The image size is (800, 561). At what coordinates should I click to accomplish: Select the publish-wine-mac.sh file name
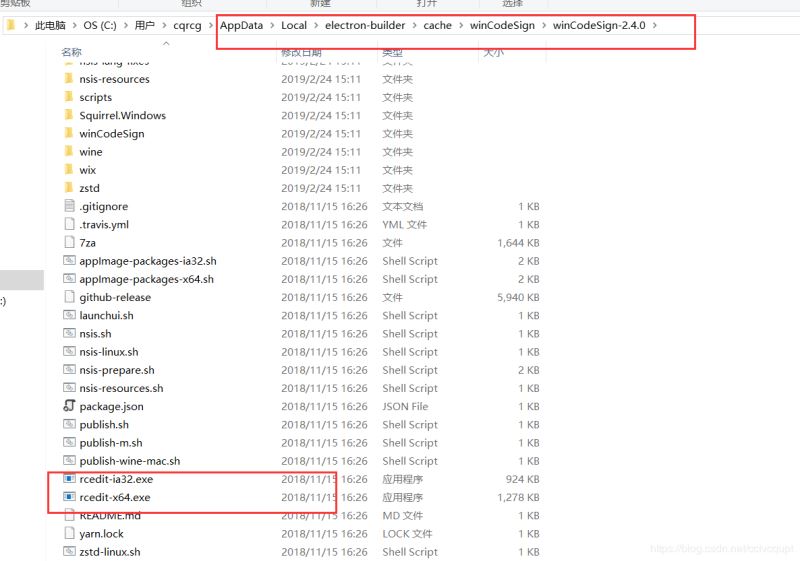point(130,461)
